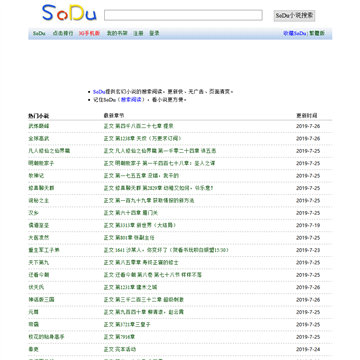The image size is (360, 360).
Task: Go to 点击排行 in the nav bar
Action: click(63, 33)
